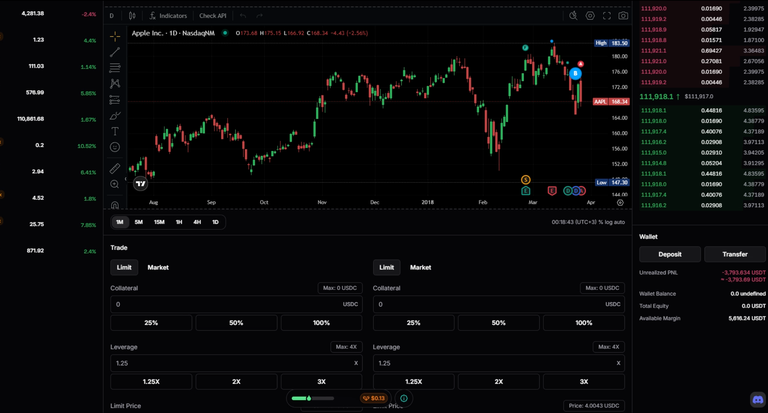Click the TradingView logo on the chart
This screenshot has height=413, width=768.
pyautogui.click(x=141, y=184)
